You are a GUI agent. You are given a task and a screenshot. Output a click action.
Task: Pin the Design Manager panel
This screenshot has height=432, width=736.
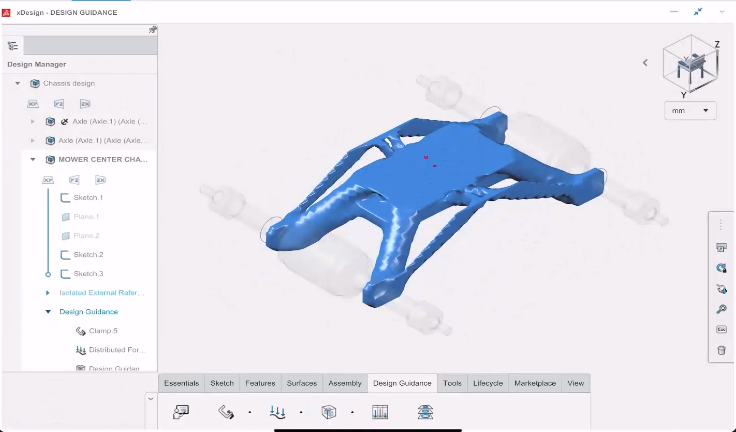click(x=152, y=30)
